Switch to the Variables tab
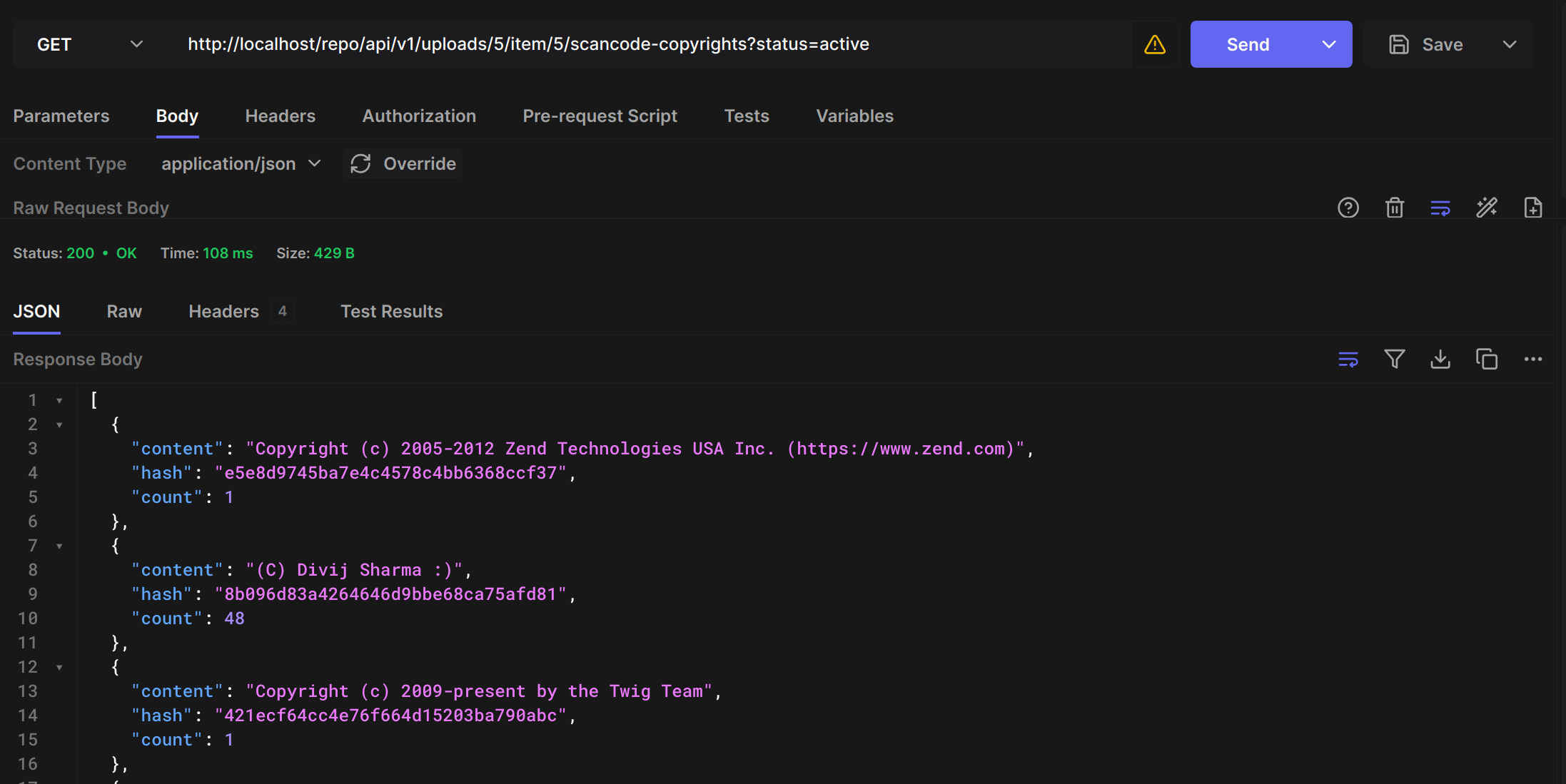 [854, 116]
